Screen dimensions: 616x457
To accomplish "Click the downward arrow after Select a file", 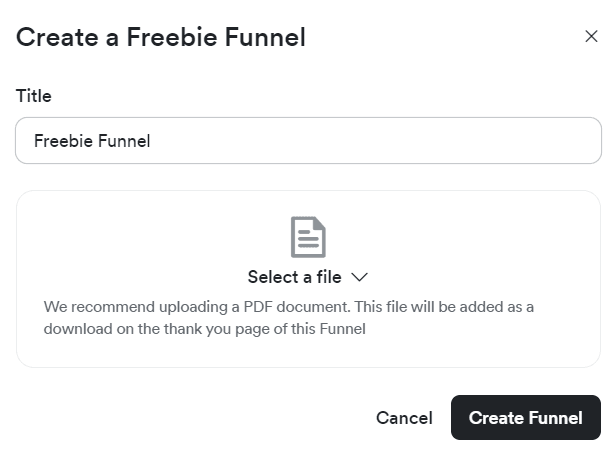I will 360,277.
